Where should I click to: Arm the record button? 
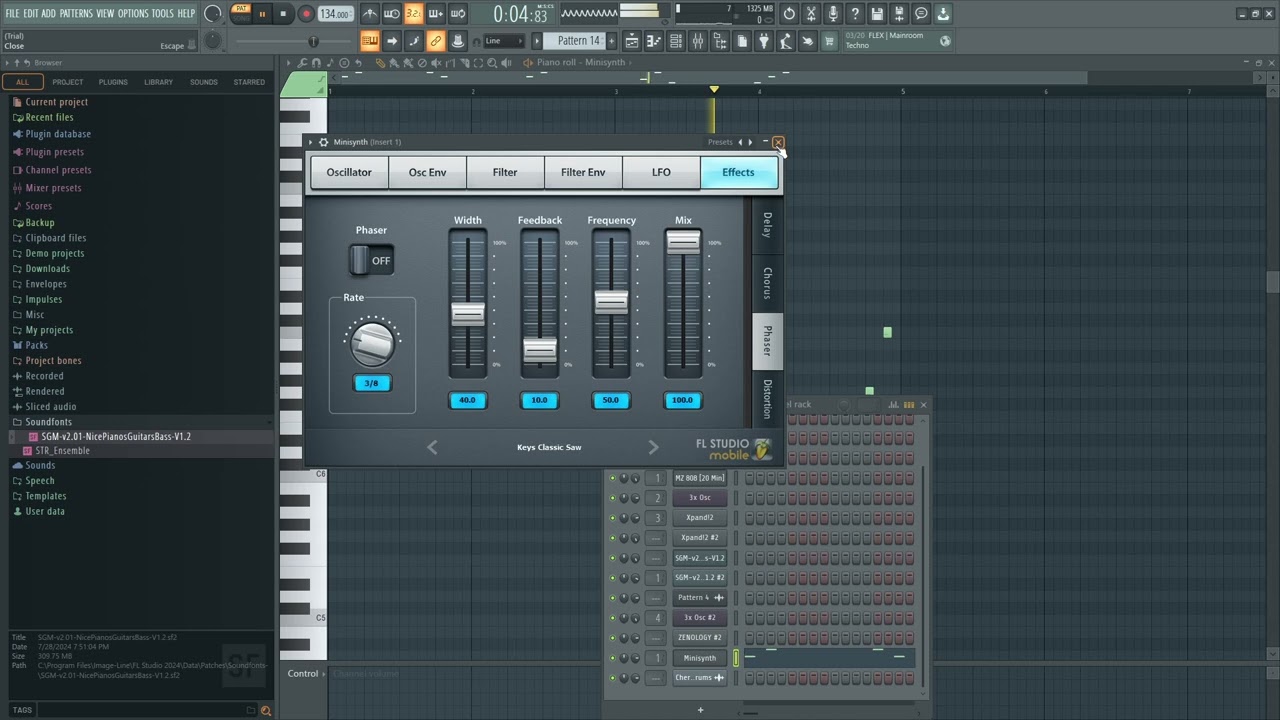pos(306,14)
